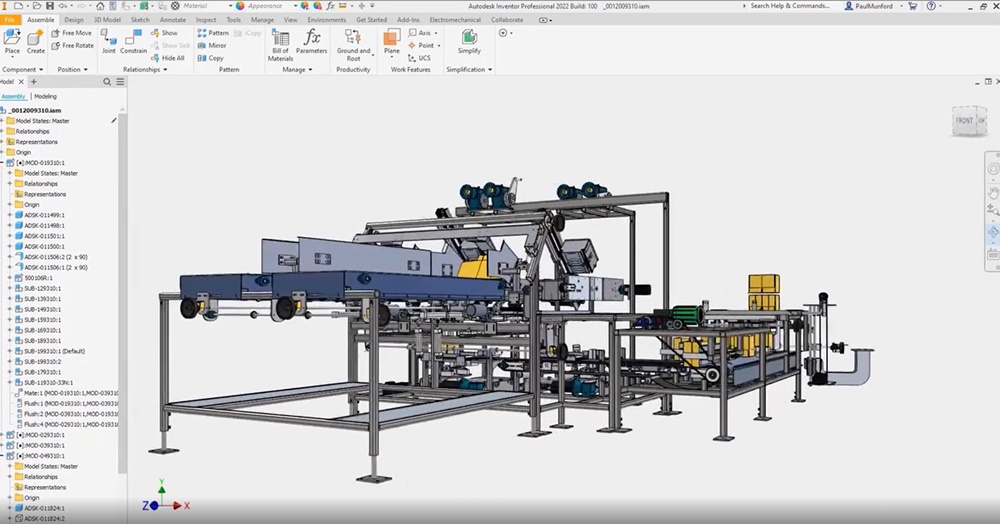The image size is (1000, 524).
Task: Click the Ground and Root icon
Action: pyautogui.click(x=353, y=45)
